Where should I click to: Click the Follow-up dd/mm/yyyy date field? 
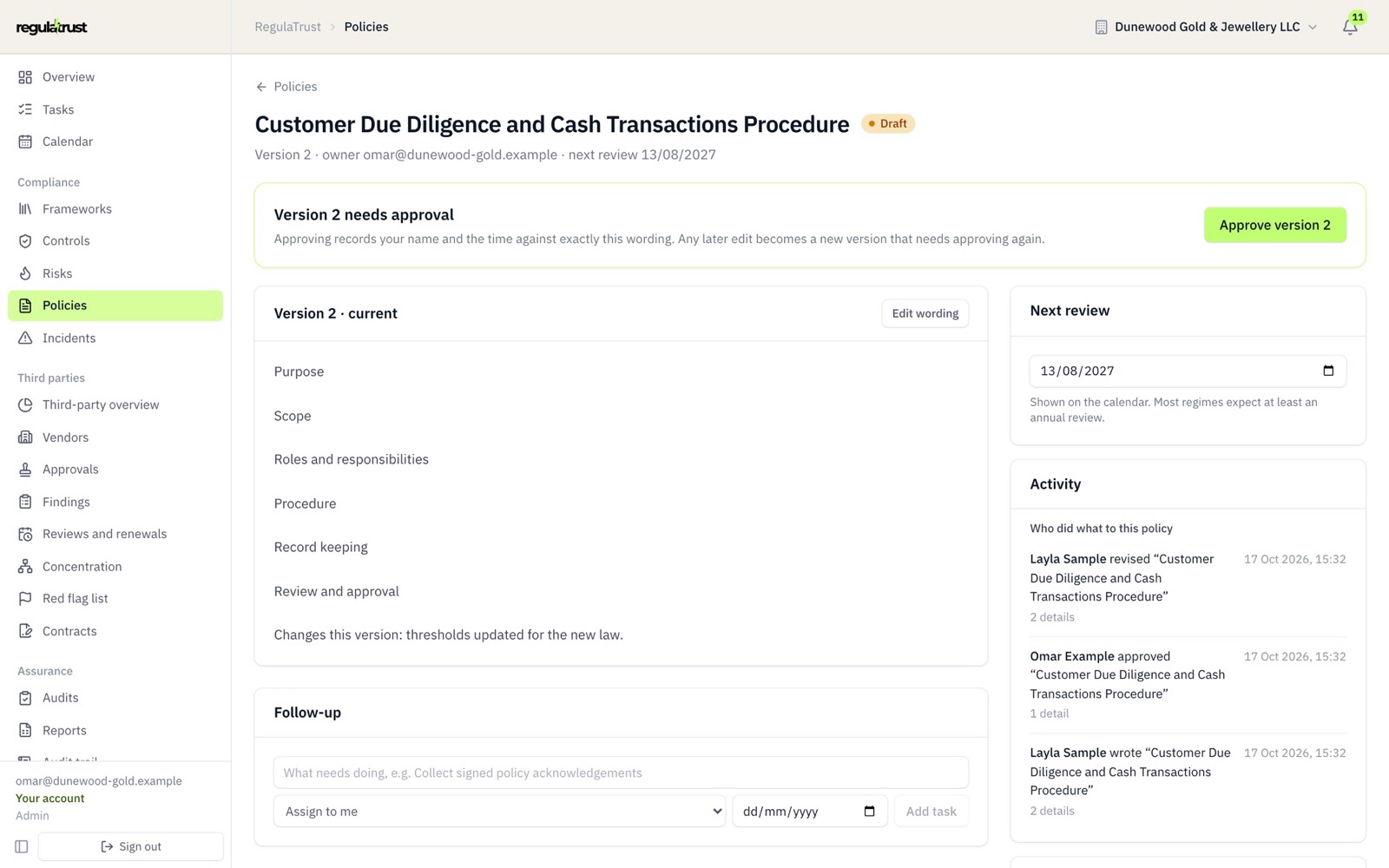click(810, 812)
